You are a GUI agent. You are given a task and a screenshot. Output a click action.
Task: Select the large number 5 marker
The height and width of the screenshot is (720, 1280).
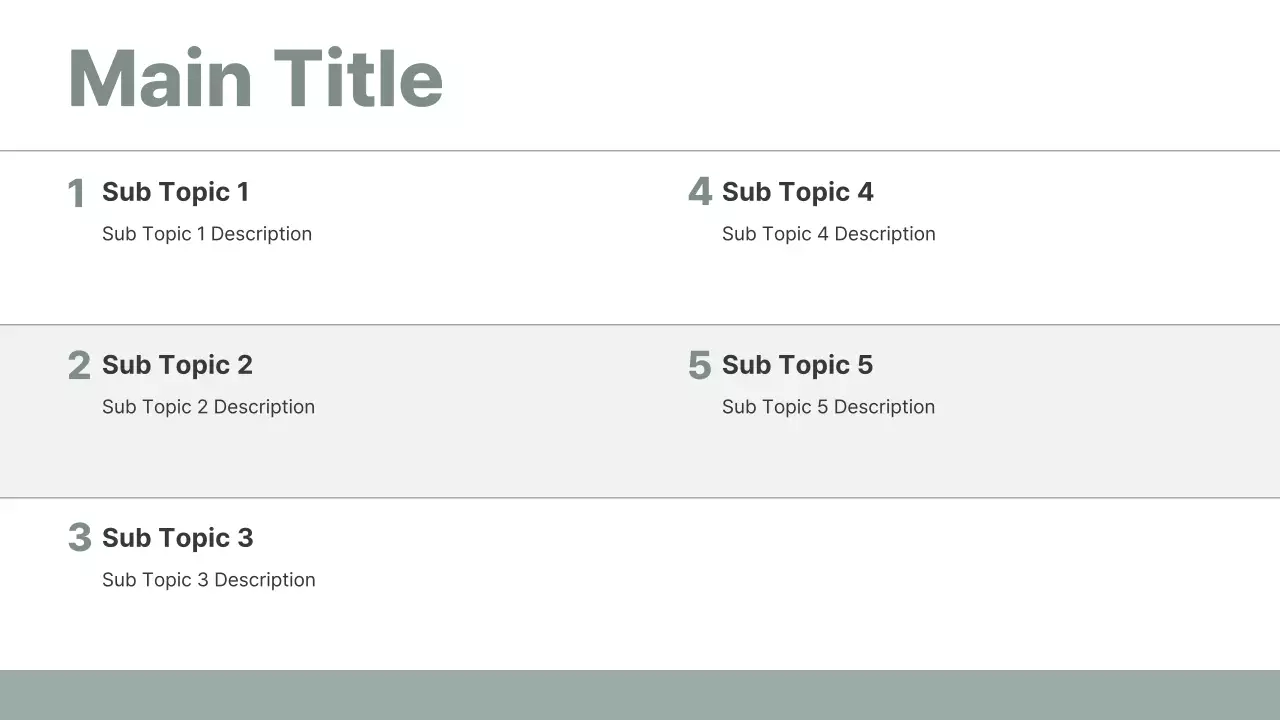tap(699, 365)
